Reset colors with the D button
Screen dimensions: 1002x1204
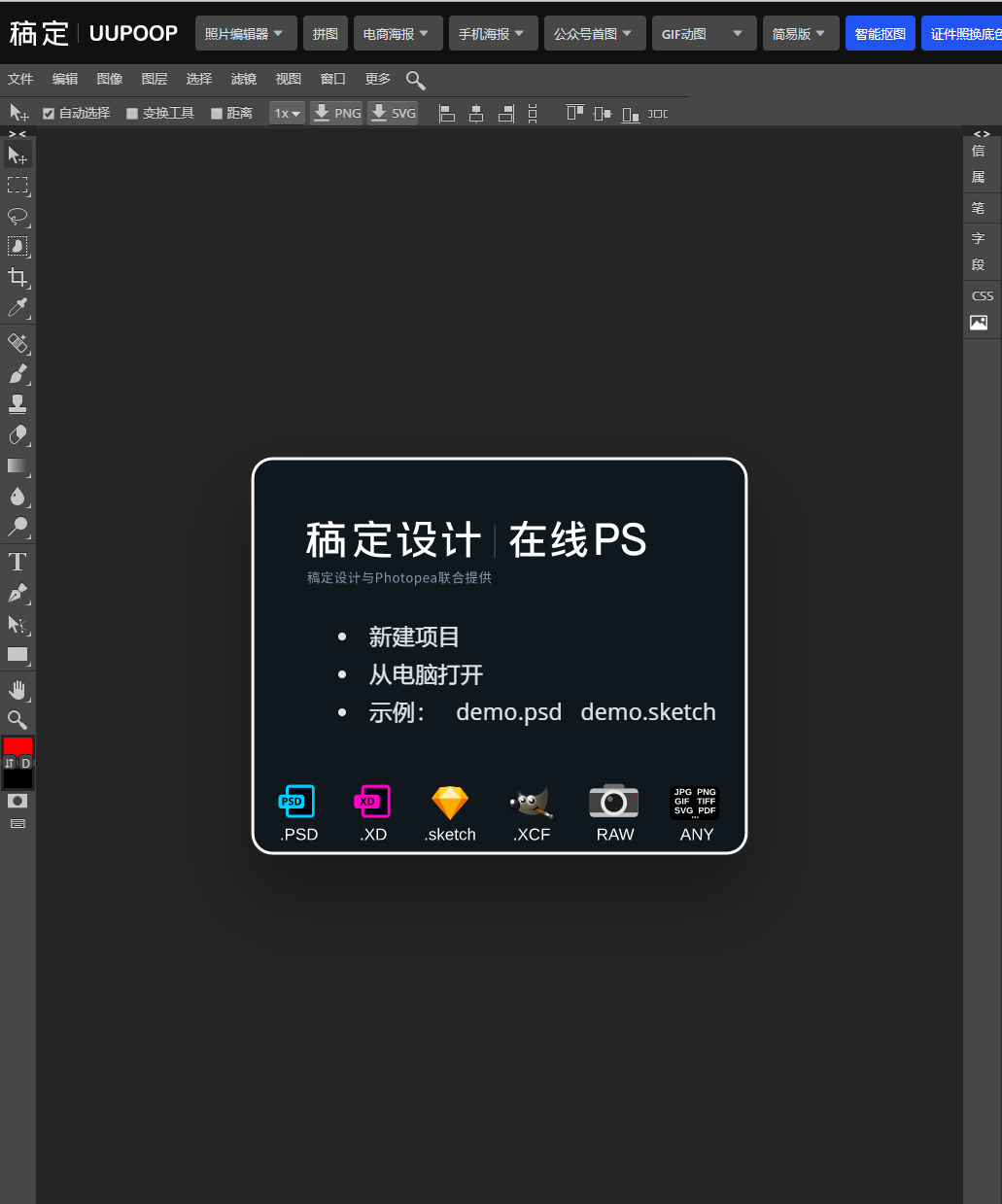pyautogui.click(x=26, y=763)
